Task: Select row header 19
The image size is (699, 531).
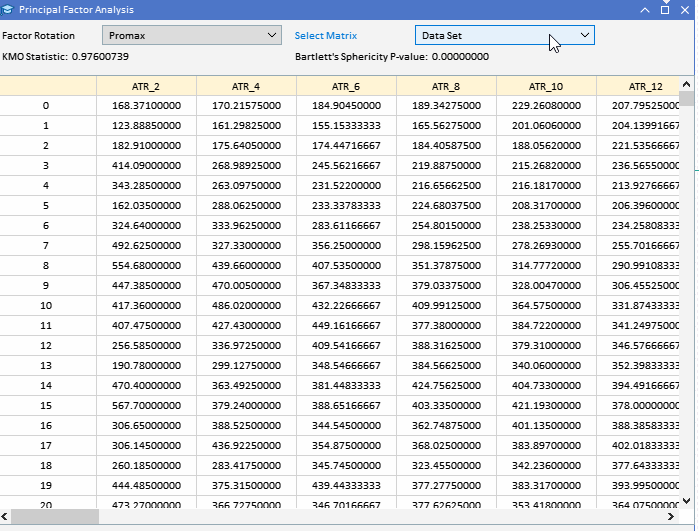Action: (x=46, y=485)
